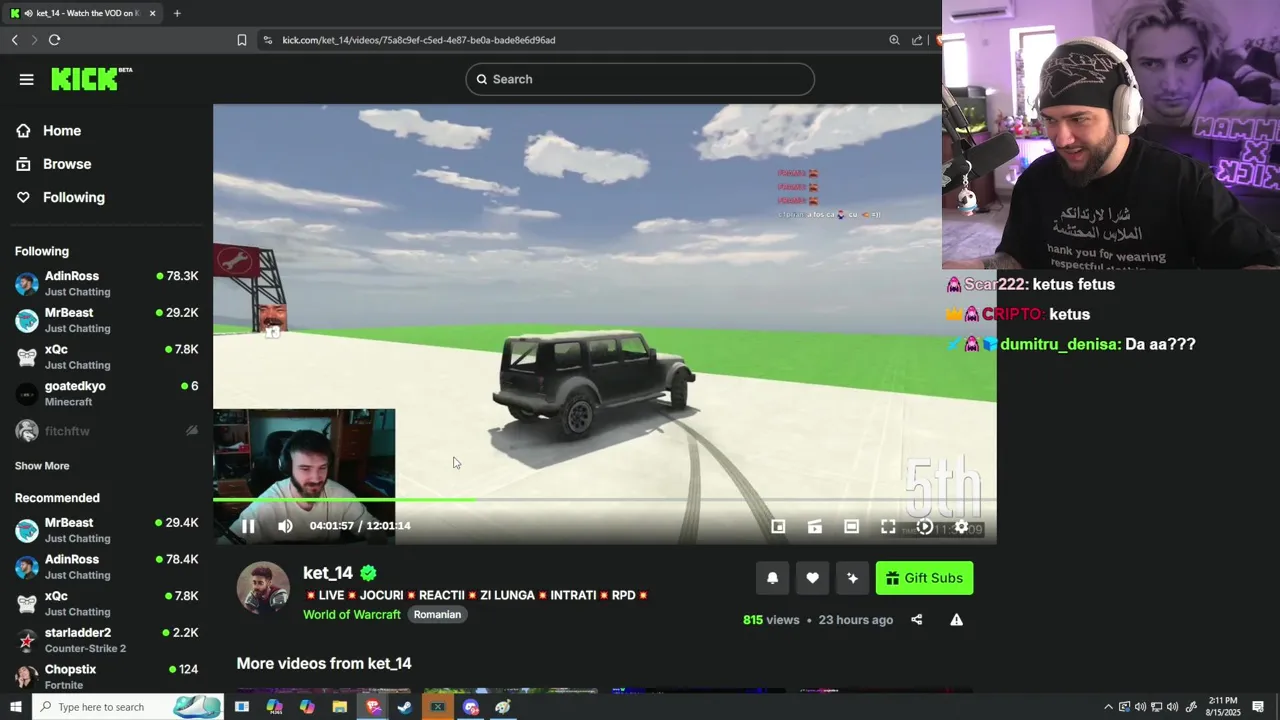The width and height of the screenshot is (1280, 720).
Task: Open AdinRoss in Recommended list
Action: click(106, 567)
